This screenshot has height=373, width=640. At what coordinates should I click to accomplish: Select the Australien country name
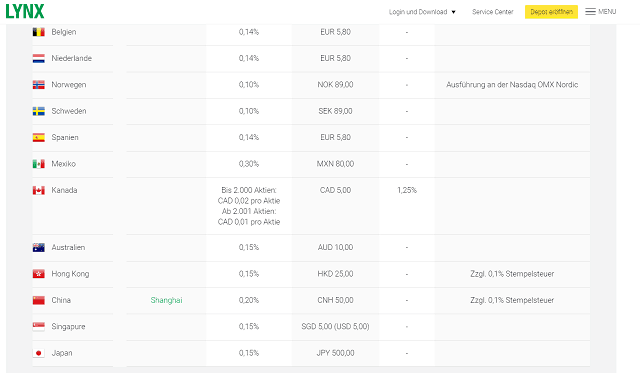coord(68,248)
